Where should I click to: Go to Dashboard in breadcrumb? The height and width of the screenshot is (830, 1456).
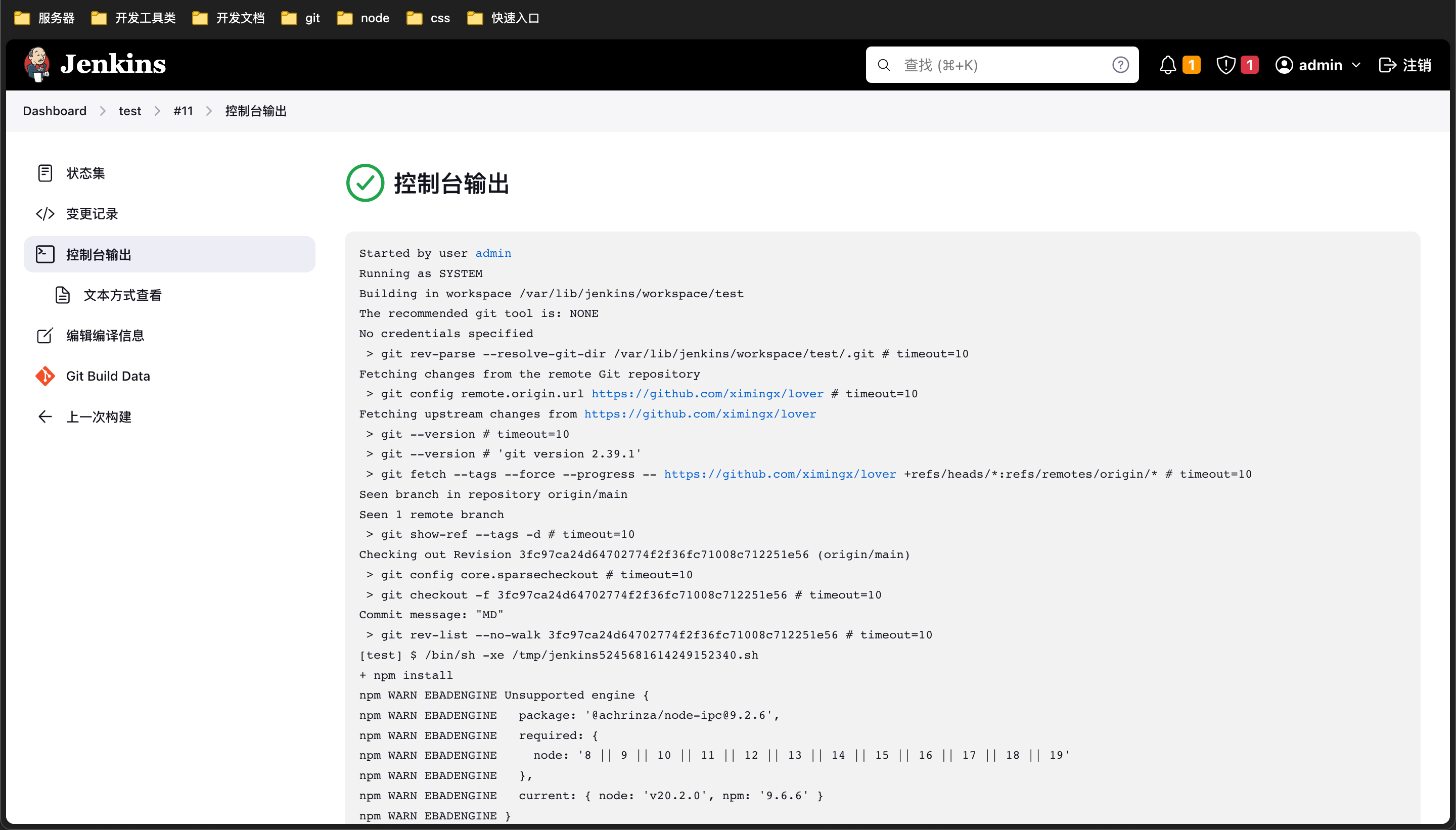(55, 111)
